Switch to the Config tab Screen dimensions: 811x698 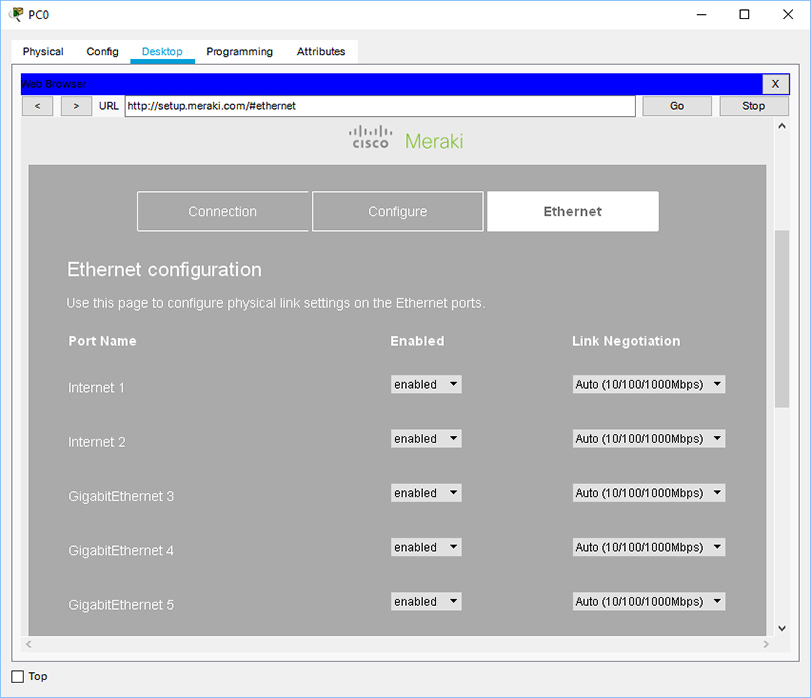pyautogui.click(x=102, y=52)
